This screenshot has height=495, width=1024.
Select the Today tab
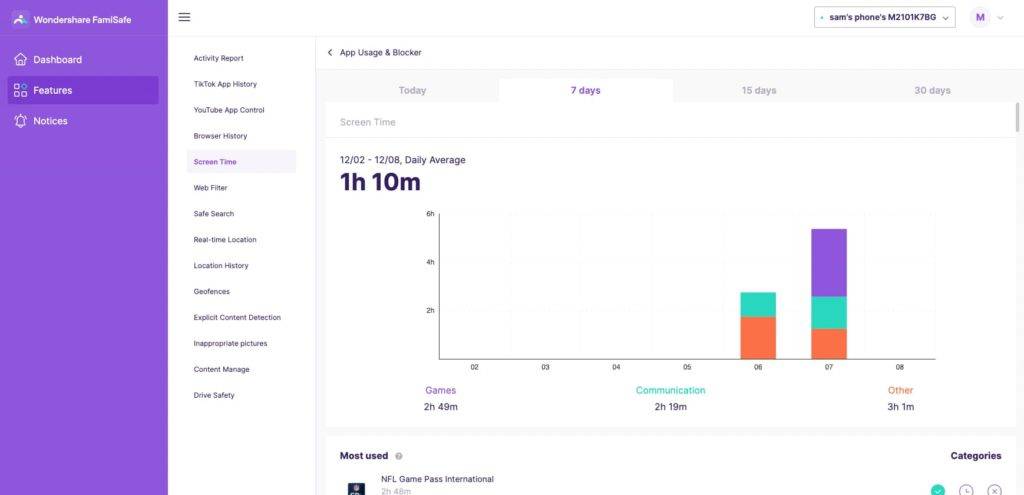(412, 90)
